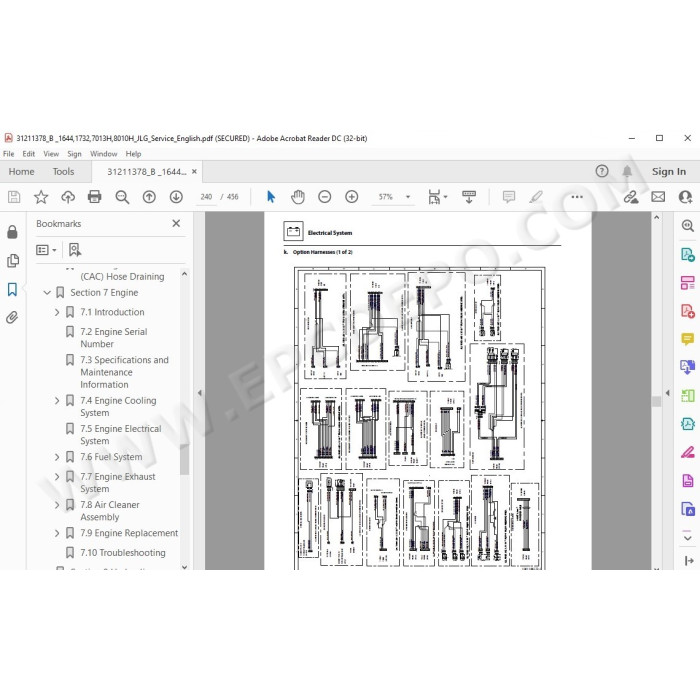Open bookmarks options dropdown
Viewport: 700px width, 700px height.
click(x=46, y=250)
